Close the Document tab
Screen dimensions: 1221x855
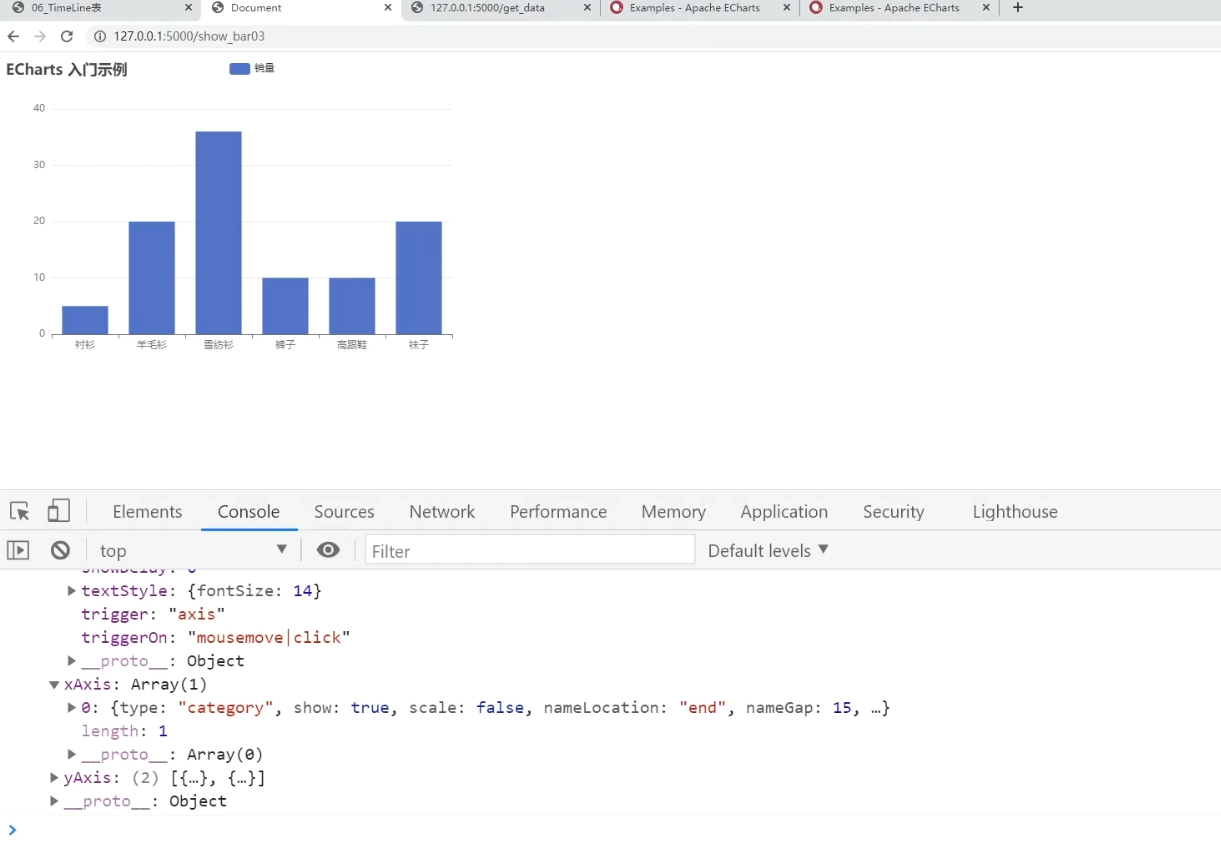coord(388,7)
